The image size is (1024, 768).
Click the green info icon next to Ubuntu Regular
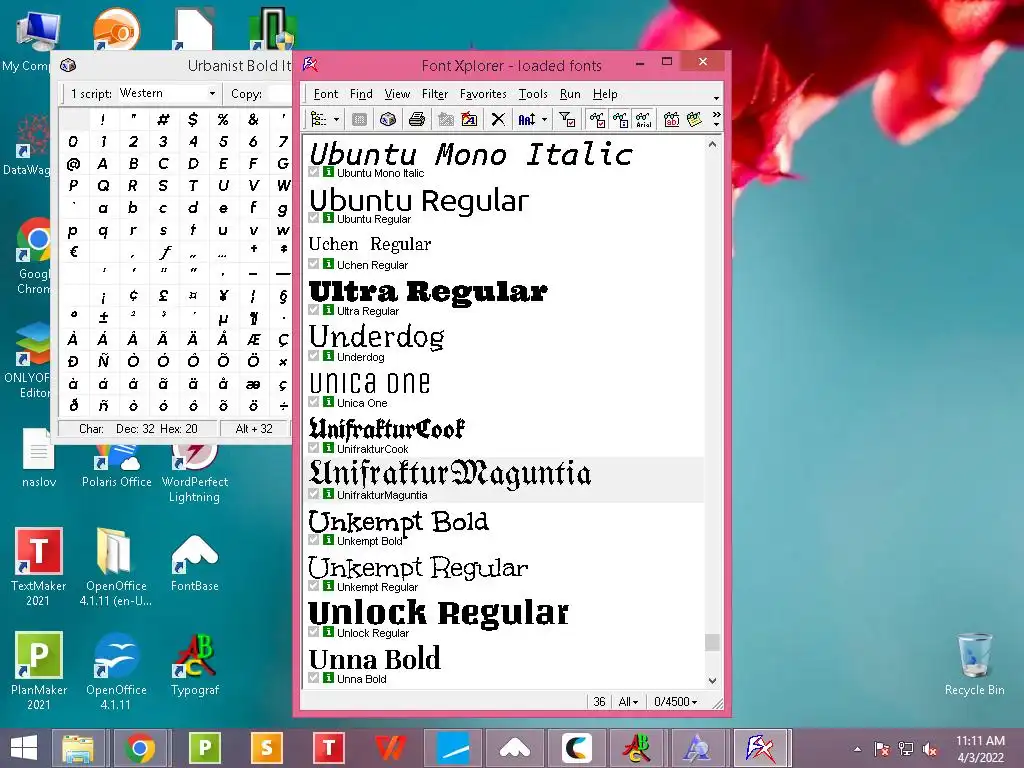[328, 218]
